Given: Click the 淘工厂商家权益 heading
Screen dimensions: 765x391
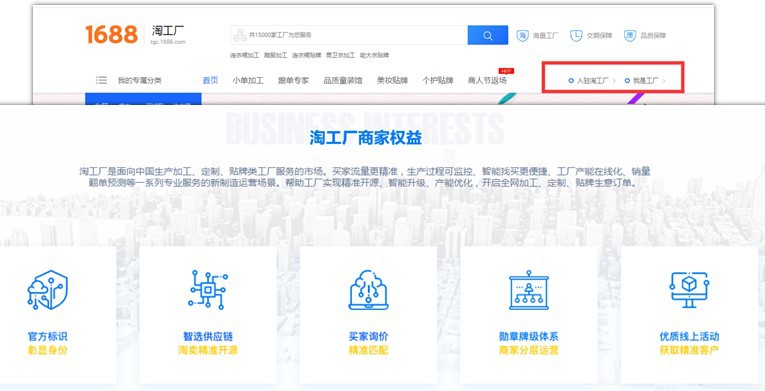Looking at the screenshot, I should [x=365, y=138].
